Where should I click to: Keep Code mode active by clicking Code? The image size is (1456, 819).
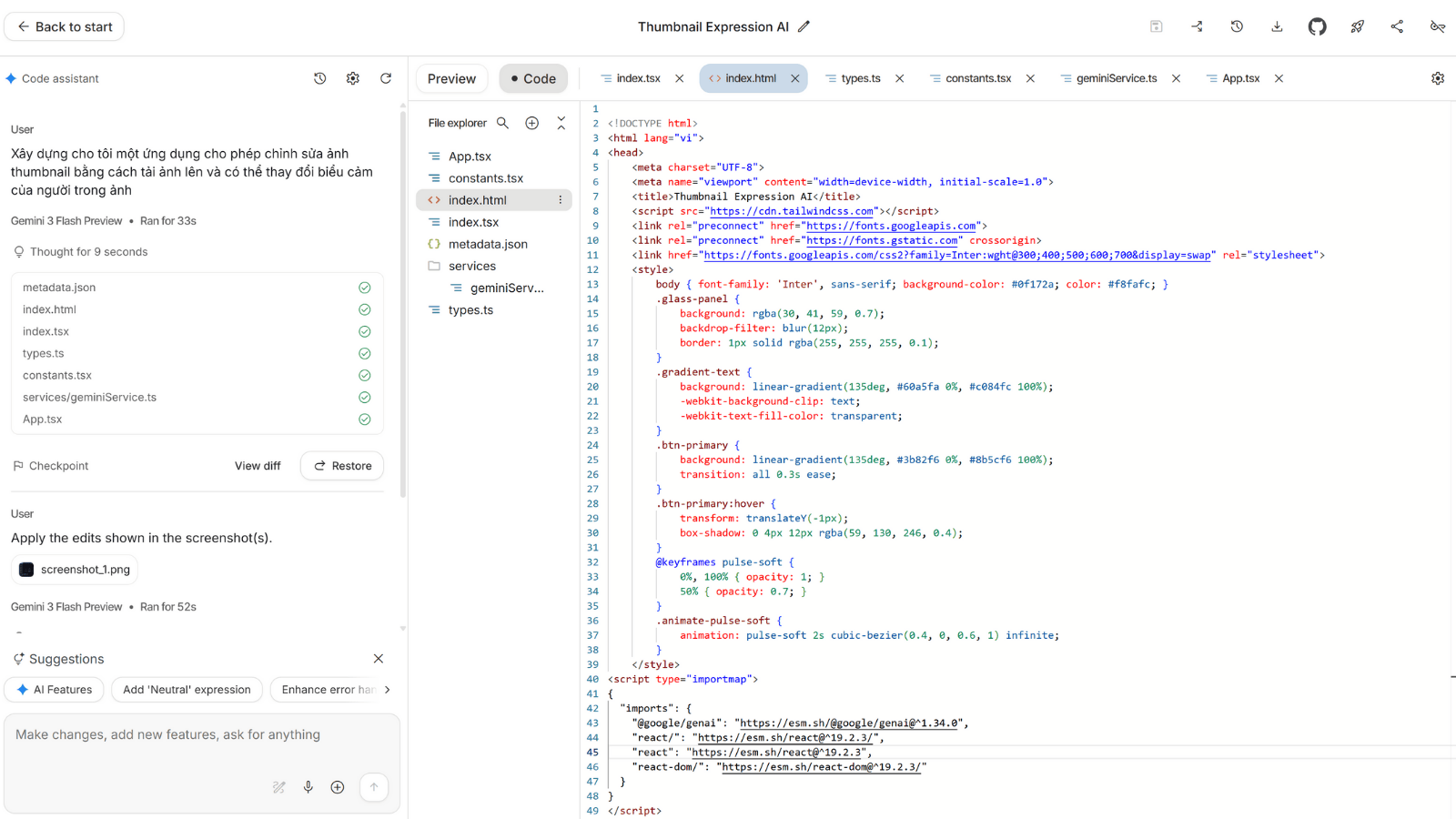pos(533,78)
